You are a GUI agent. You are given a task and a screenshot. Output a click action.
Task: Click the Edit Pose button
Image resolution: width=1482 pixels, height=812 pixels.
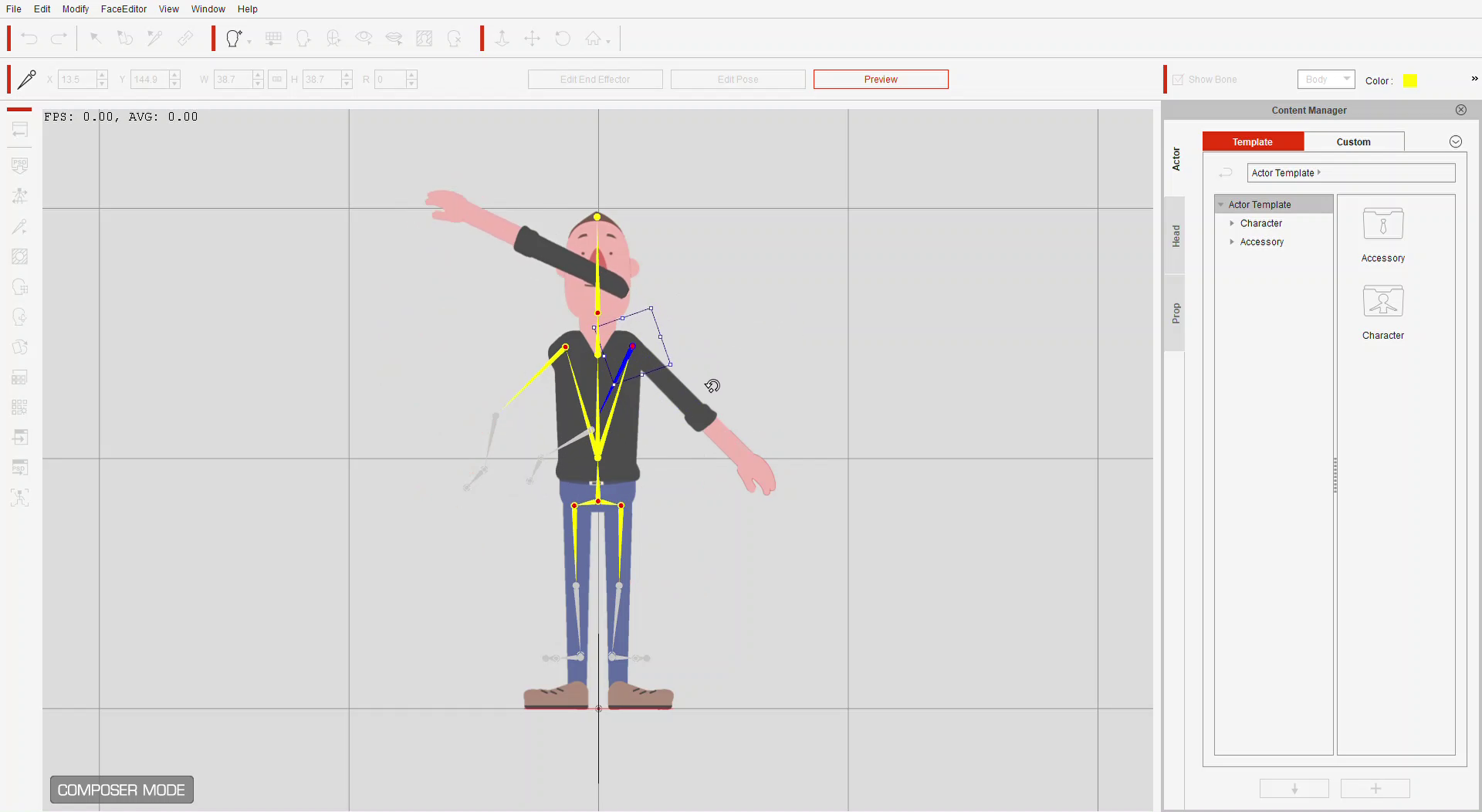738,80
